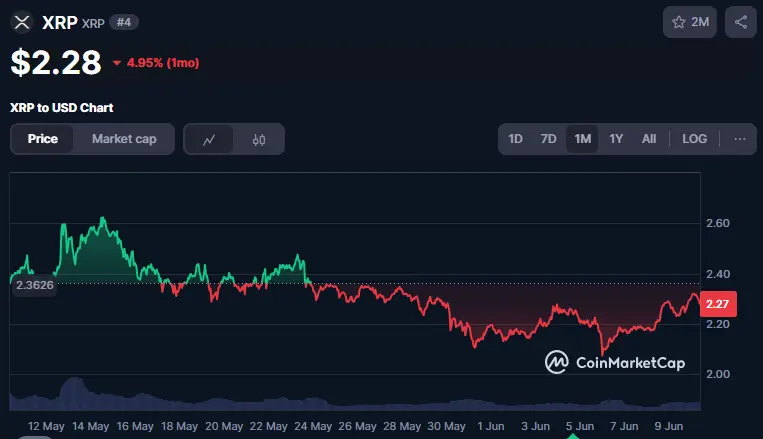The width and height of the screenshot is (763, 439).
Task: Add XRP to watchlist via star button
Action: coord(690,22)
